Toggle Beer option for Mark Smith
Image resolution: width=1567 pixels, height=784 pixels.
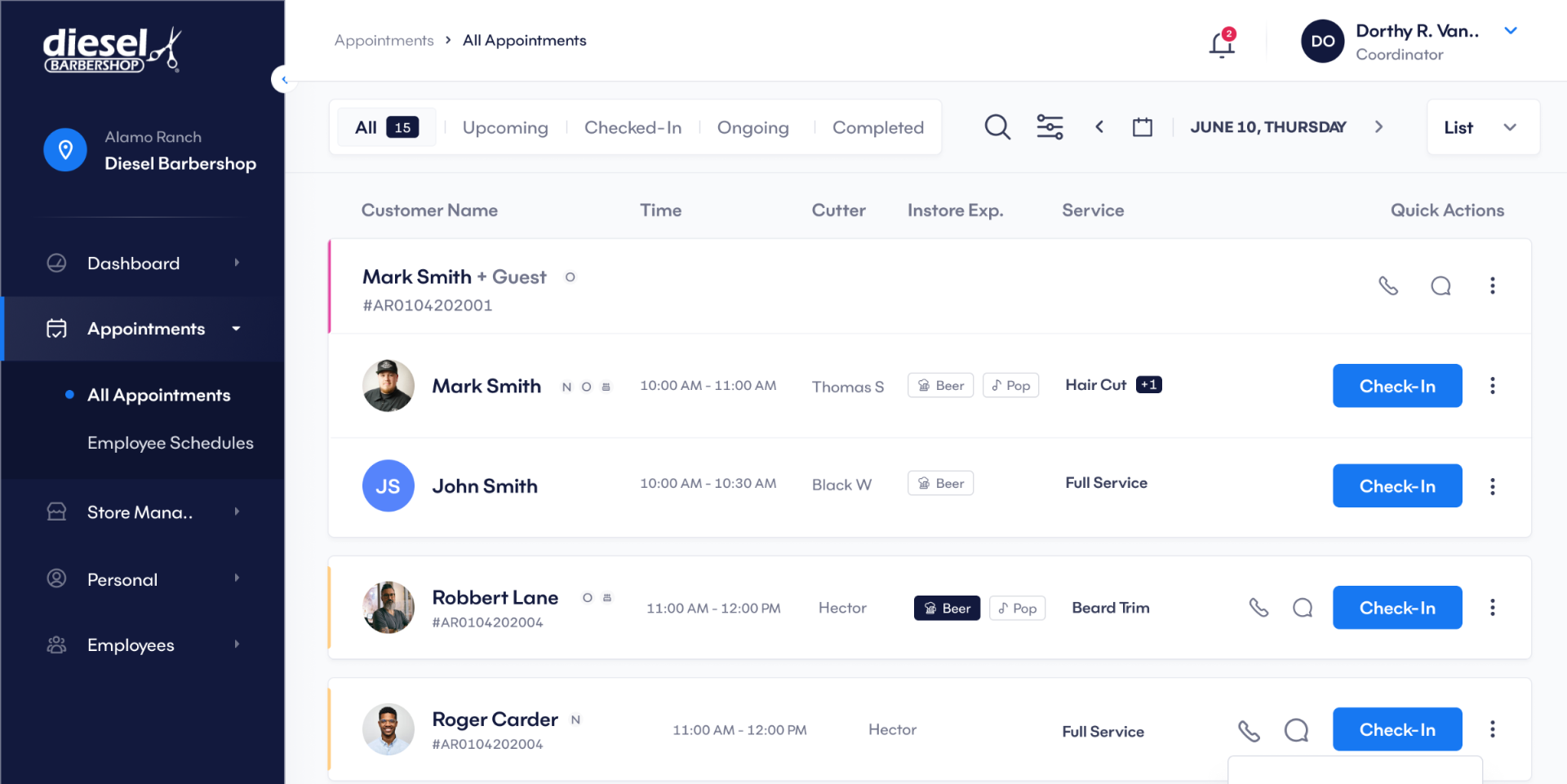click(x=940, y=385)
